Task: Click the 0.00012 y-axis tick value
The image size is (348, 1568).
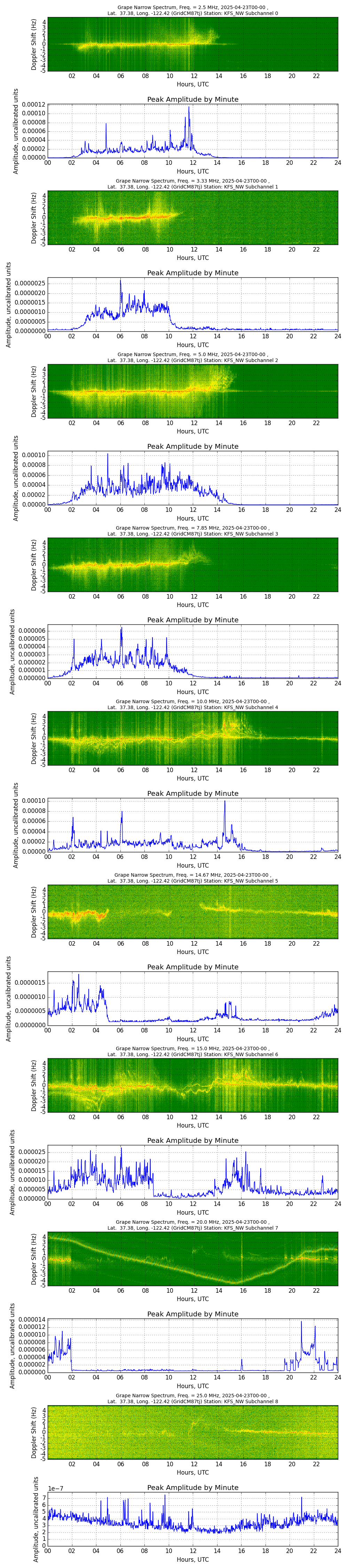Action: [33, 104]
